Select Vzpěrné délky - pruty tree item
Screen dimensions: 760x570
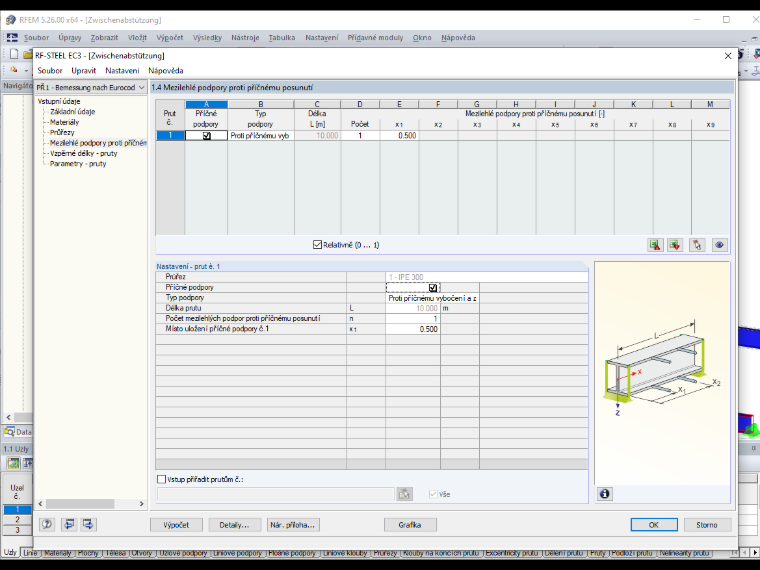(x=84, y=153)
